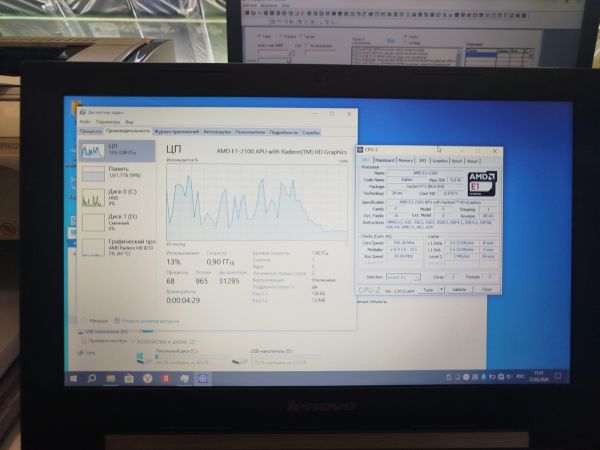Click the 13% usage value
Screen dimensions: 600x450
click(x=173, y=262)
